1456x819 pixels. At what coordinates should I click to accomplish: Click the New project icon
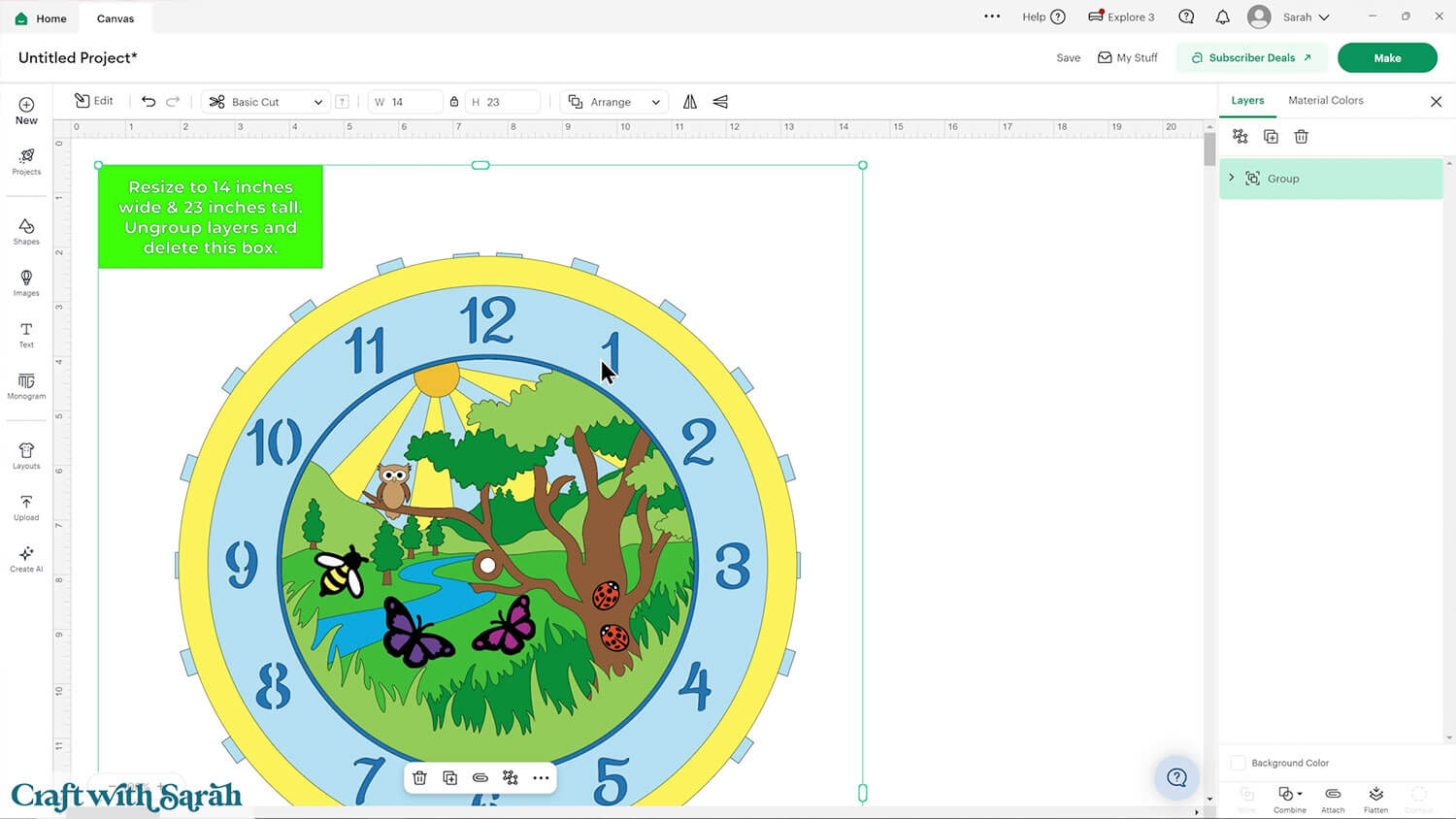point(26,111)
